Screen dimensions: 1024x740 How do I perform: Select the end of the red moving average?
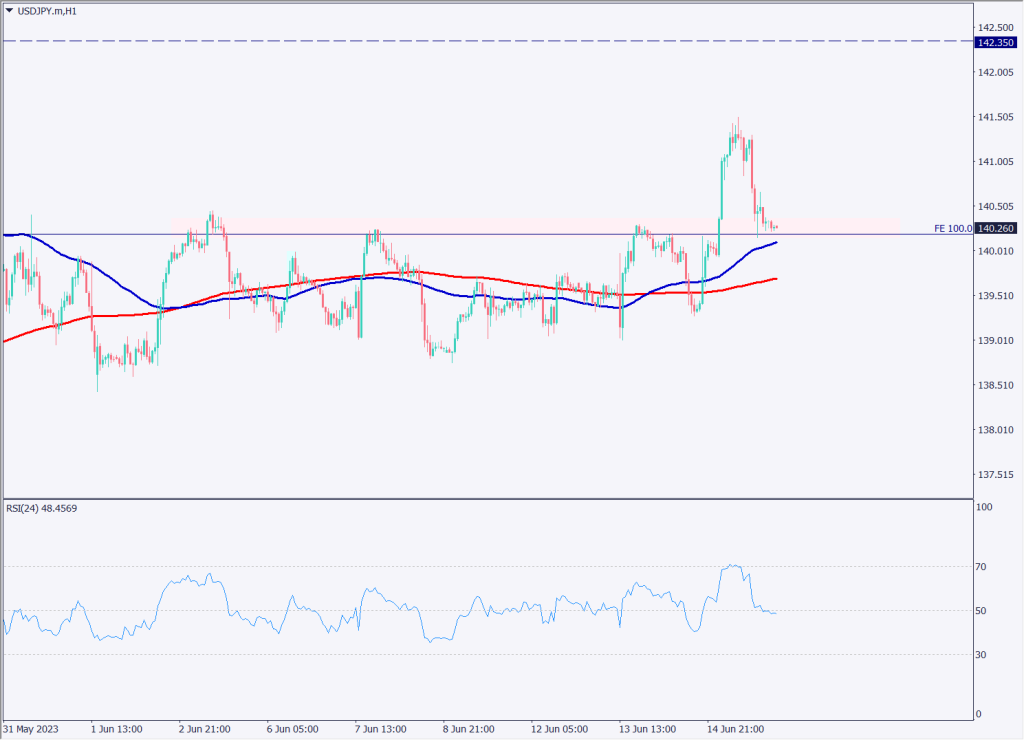pyautogui.click(x=776, y=279)
